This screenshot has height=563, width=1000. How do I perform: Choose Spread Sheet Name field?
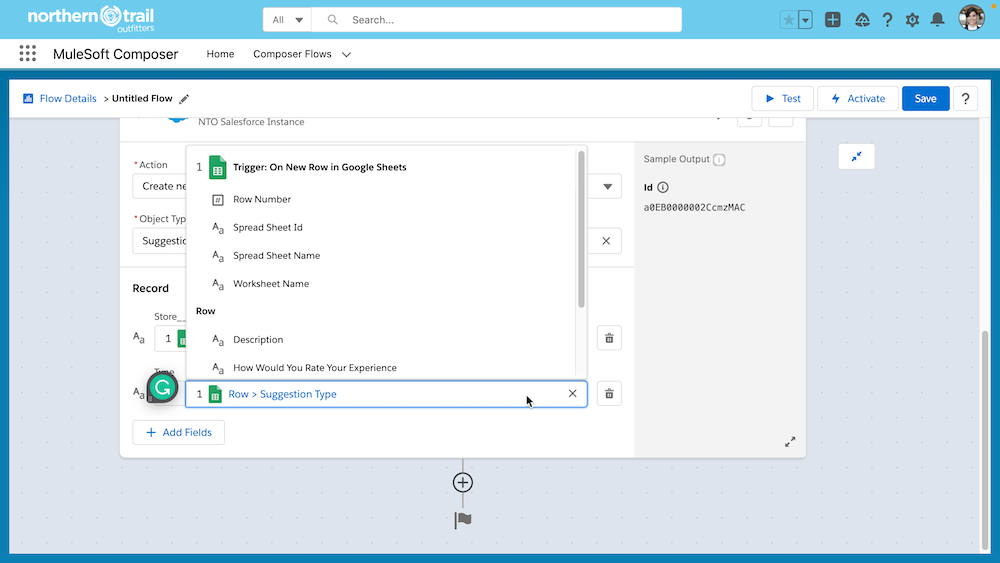(276, 256)
